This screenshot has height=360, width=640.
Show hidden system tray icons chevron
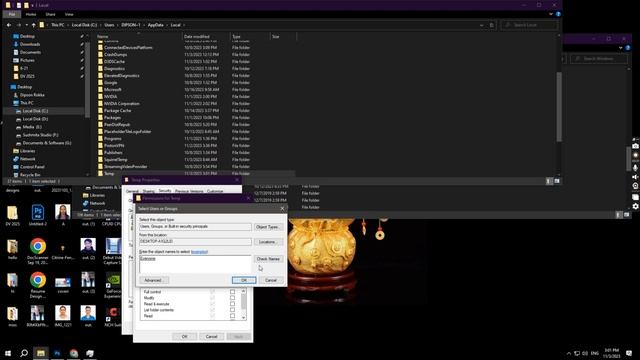569,353
